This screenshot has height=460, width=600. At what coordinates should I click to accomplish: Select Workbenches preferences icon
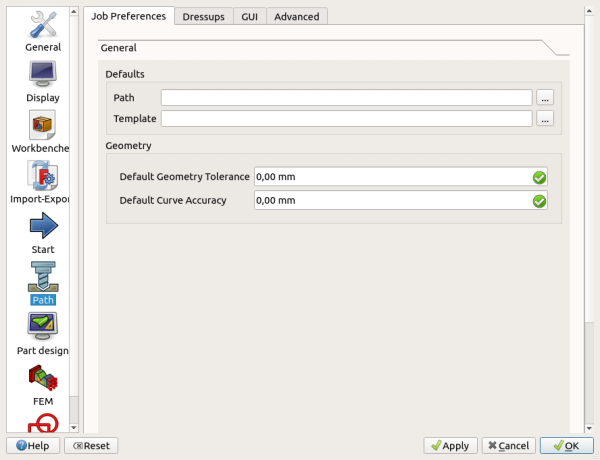coord(40,132)
